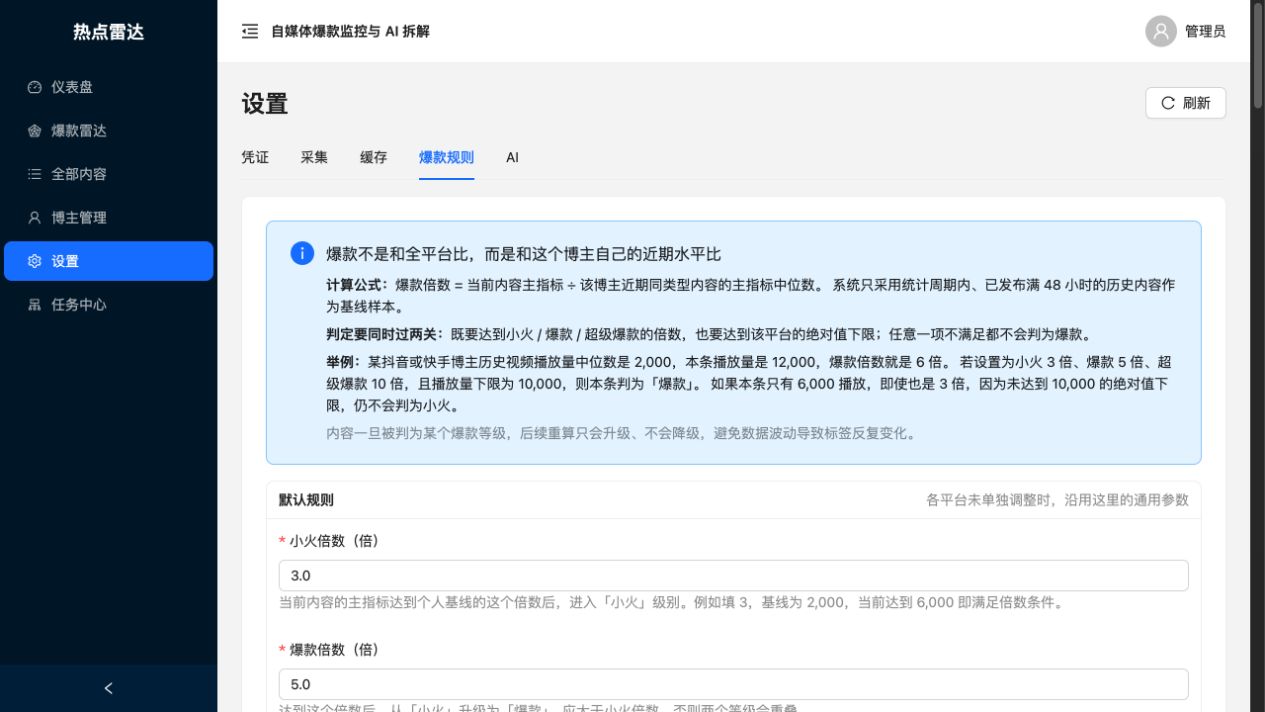Open 爆款雷达 in the sidebar
Viewport: 1265px width, 712px height.
108,131
